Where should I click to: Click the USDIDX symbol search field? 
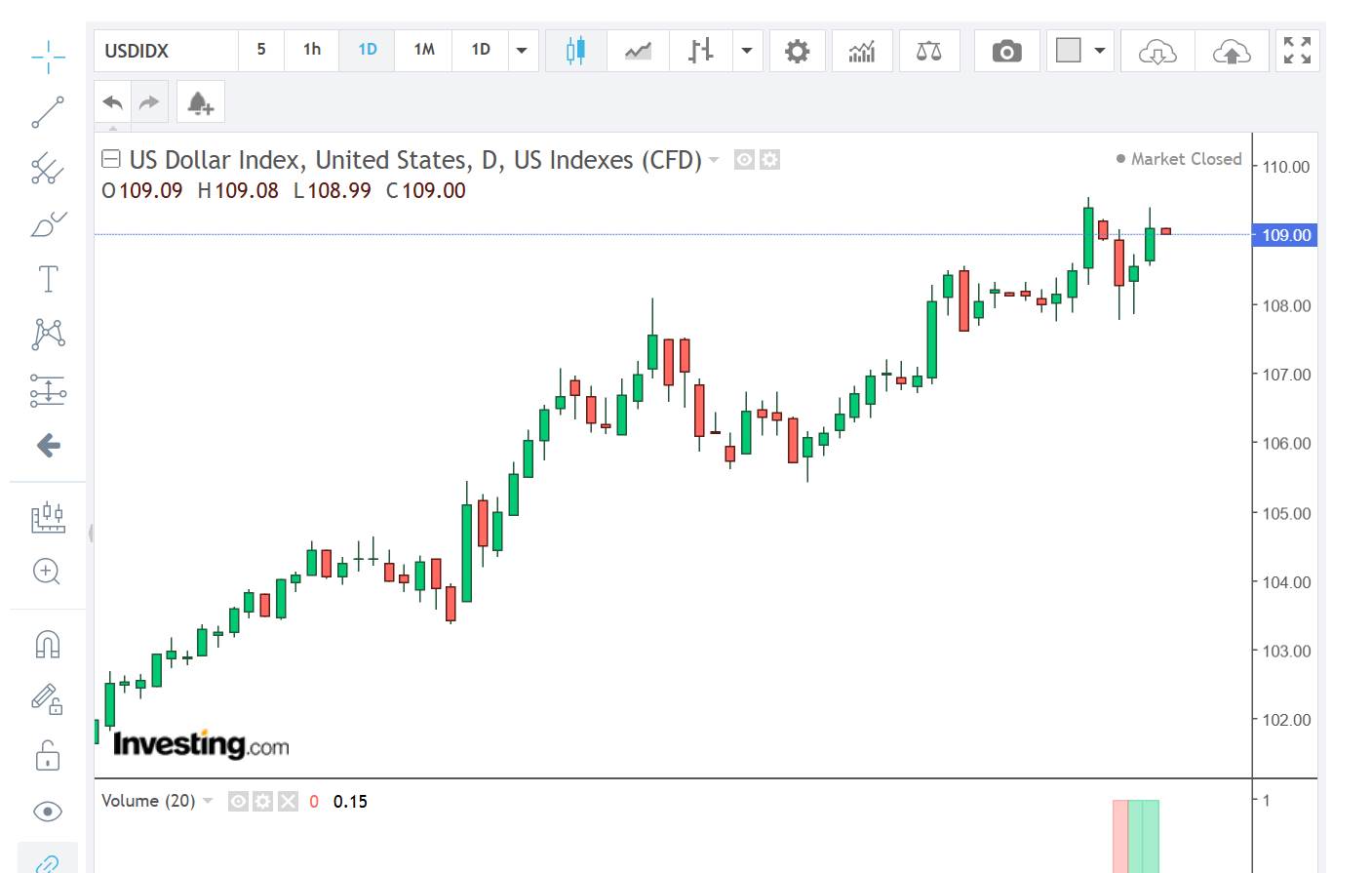point(166,51)
